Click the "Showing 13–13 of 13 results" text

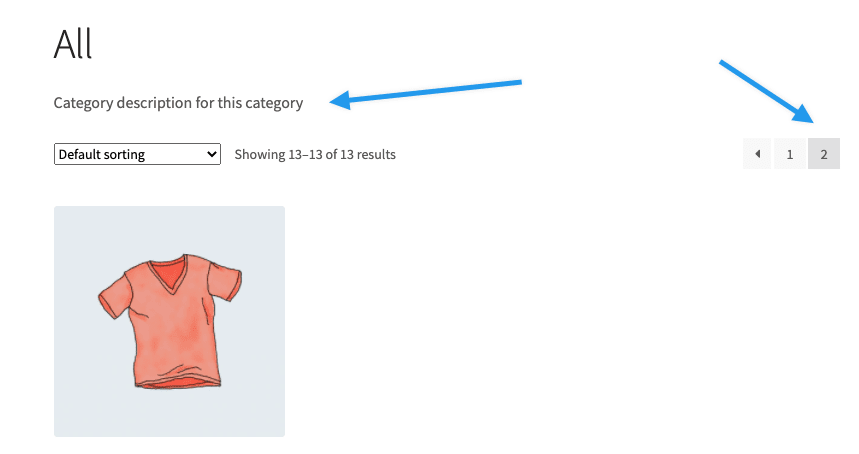[x=315, y=154]
